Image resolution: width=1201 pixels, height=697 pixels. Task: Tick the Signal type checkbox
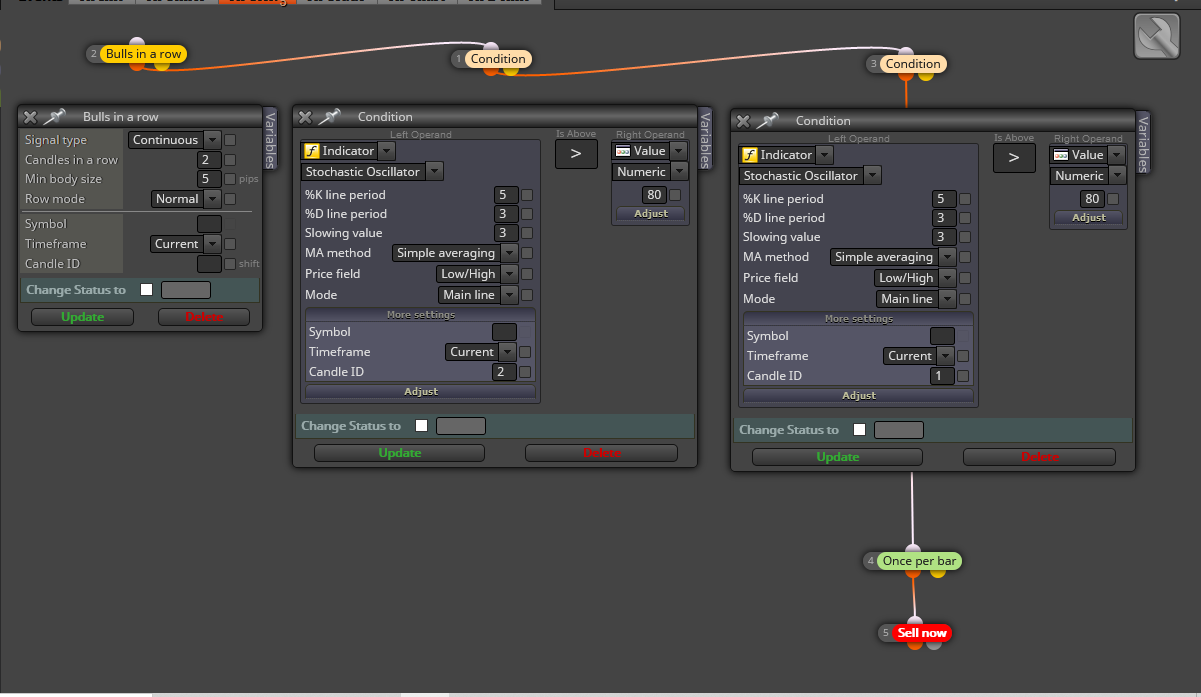[x=230, y=140]
